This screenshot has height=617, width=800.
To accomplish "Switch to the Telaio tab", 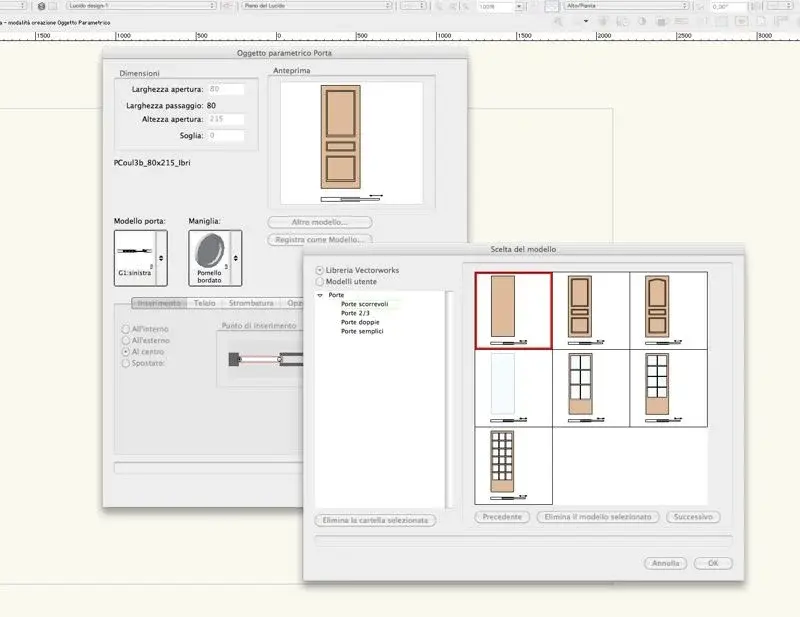I will 204,303.
